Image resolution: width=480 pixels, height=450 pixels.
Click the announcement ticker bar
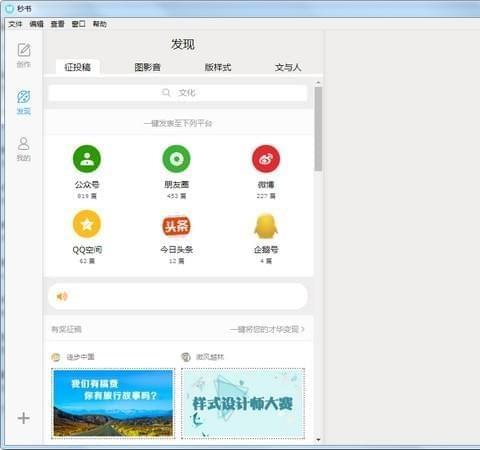[178, 296]
